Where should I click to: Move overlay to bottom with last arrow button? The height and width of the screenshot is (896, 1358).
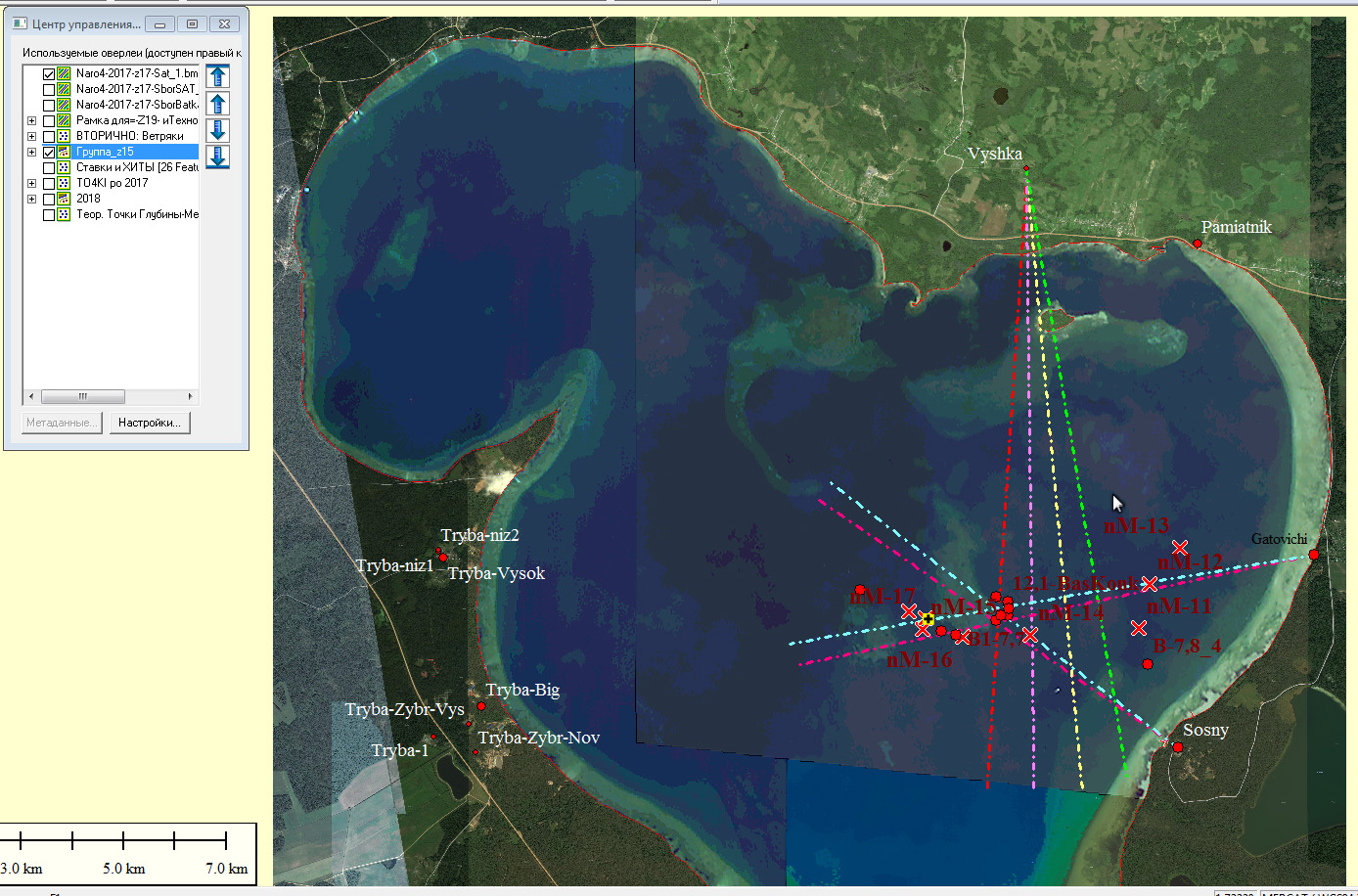pos(218,157)
